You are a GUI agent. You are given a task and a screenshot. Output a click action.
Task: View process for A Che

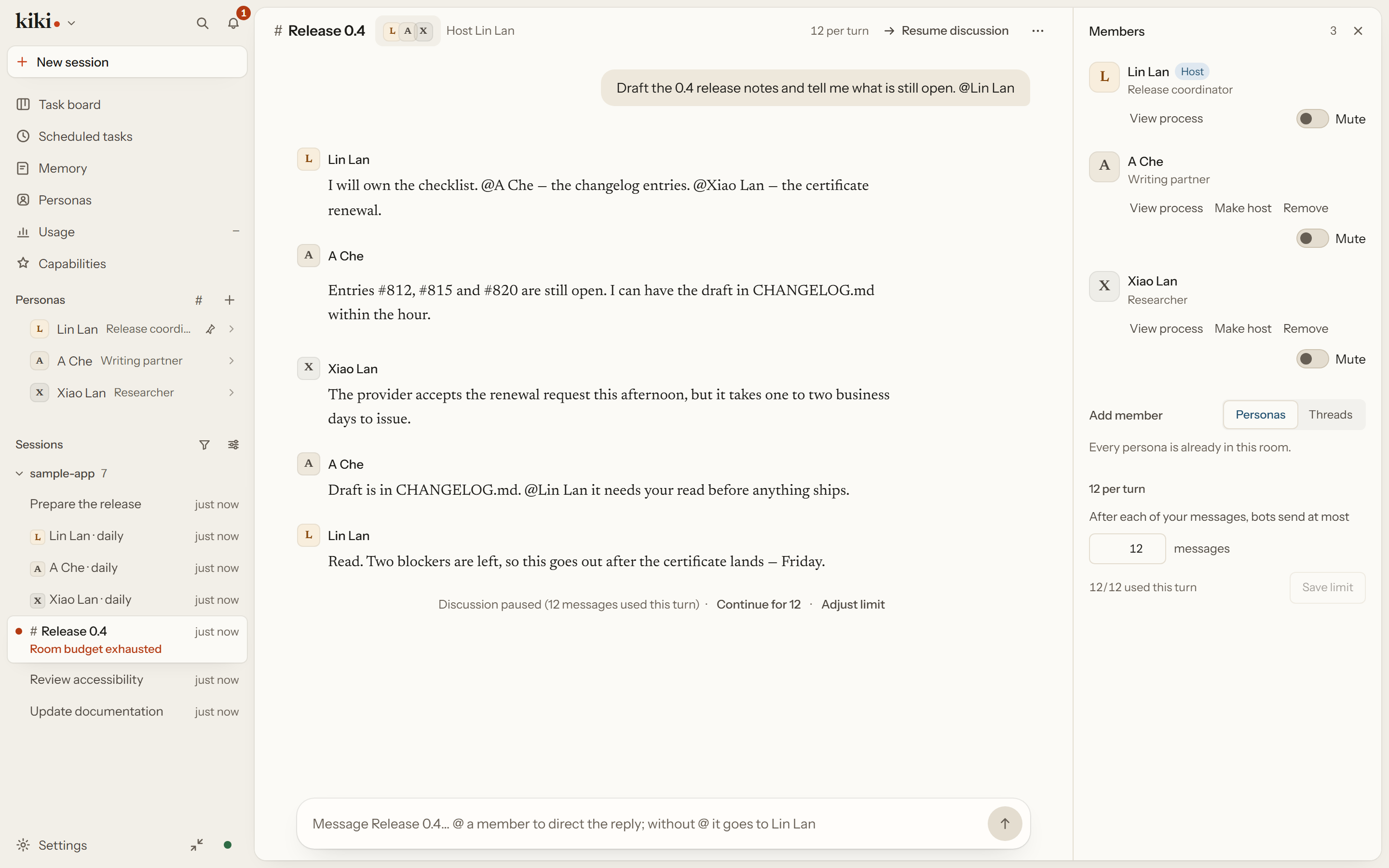point(1166,208)
